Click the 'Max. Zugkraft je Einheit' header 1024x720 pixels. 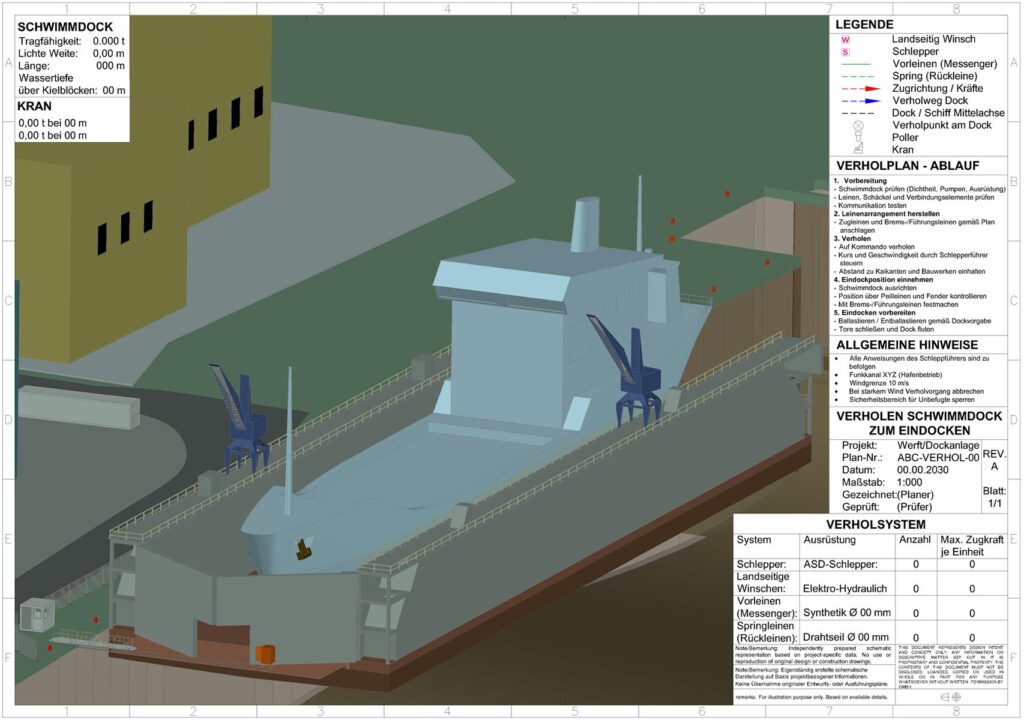click(972, 546)
